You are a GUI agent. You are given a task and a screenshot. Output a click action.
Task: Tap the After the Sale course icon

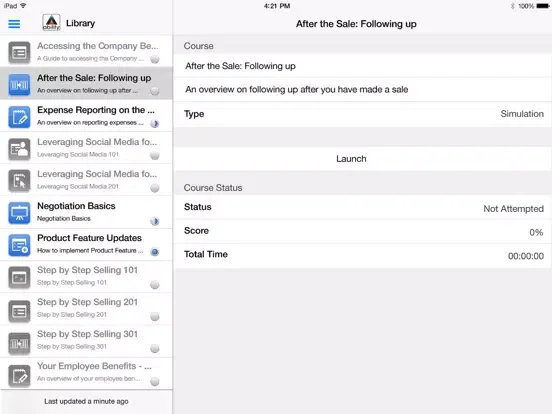pos(19,84)
